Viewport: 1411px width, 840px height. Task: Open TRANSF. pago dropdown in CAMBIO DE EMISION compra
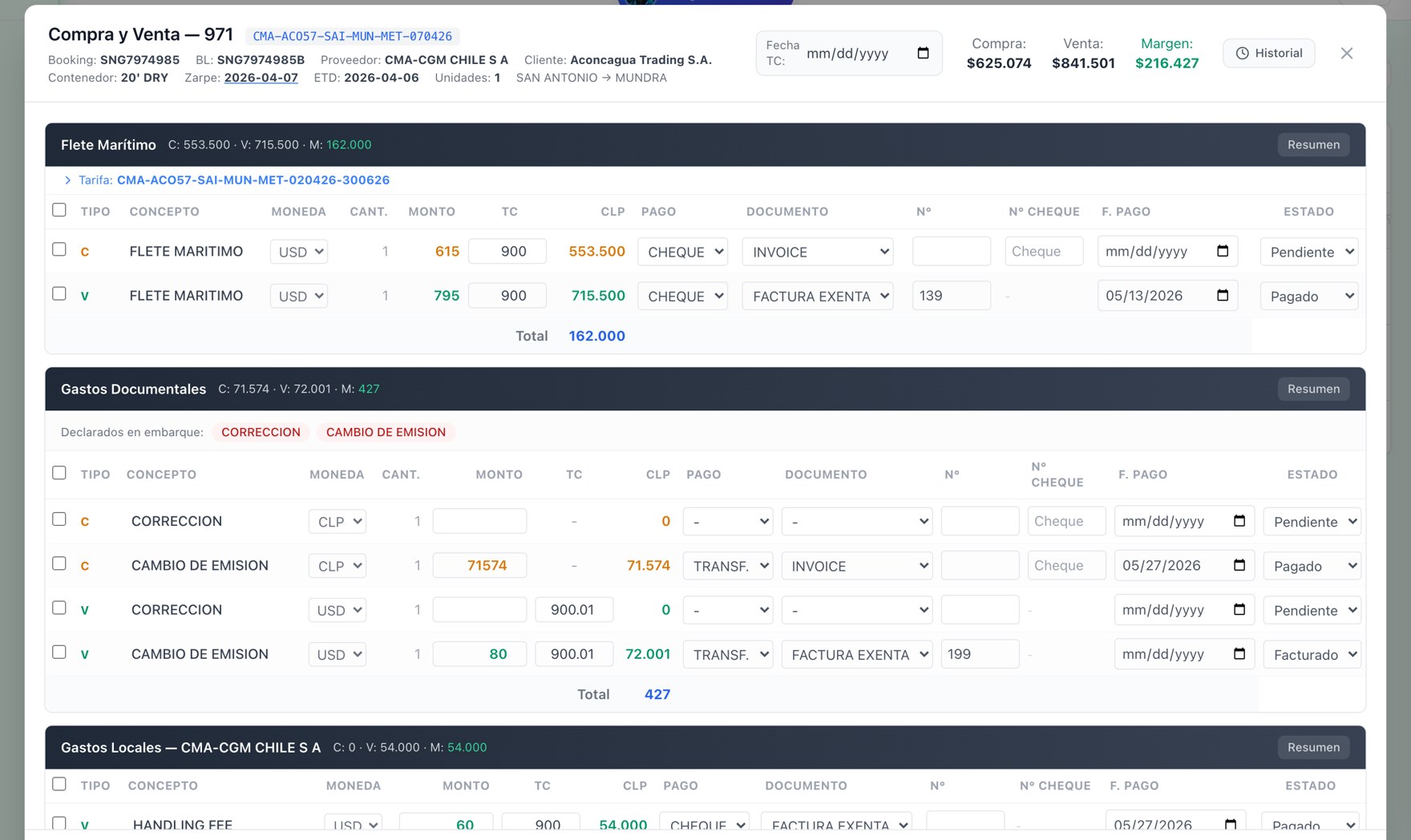click(728, 566)
